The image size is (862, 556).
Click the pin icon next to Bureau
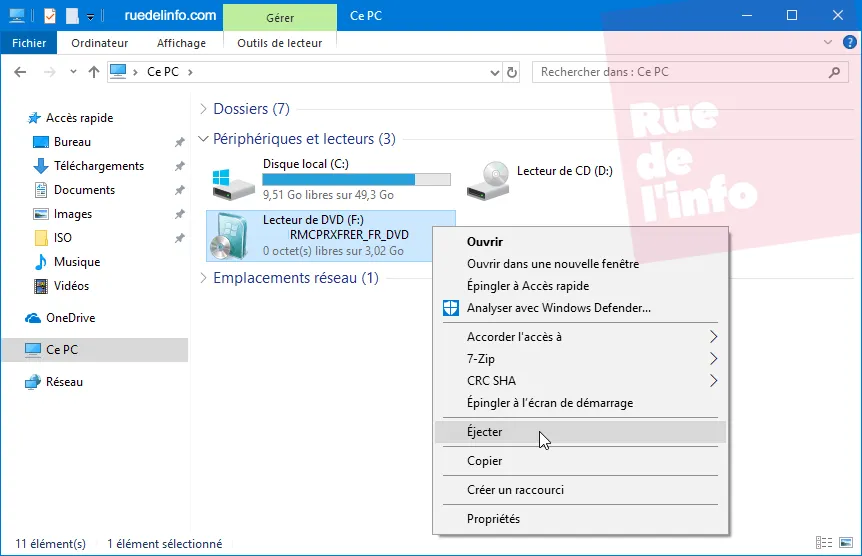pyautogui.click(x=179, y=142)
